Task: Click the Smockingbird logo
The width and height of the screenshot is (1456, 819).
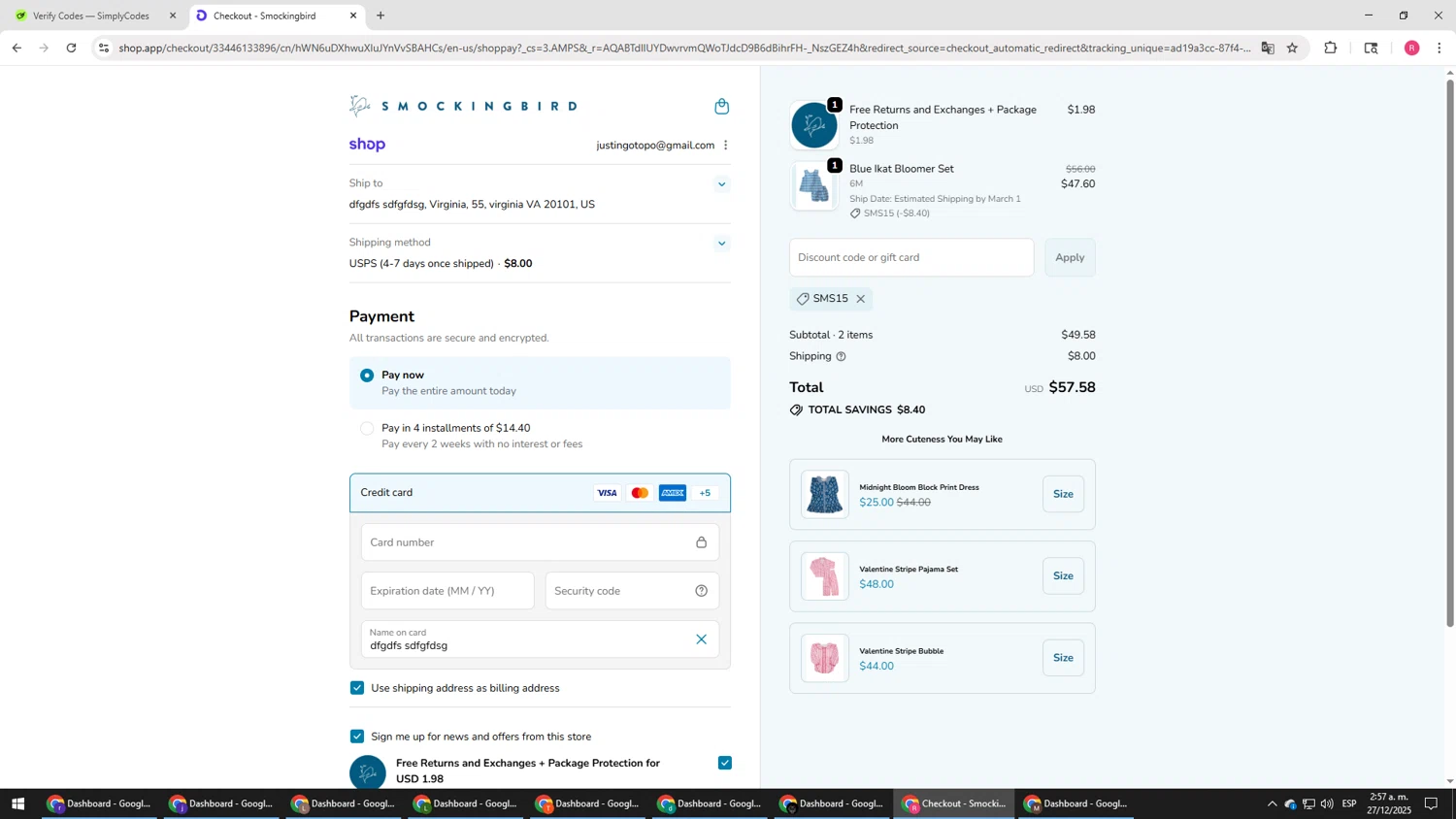Action: [463, 106]
